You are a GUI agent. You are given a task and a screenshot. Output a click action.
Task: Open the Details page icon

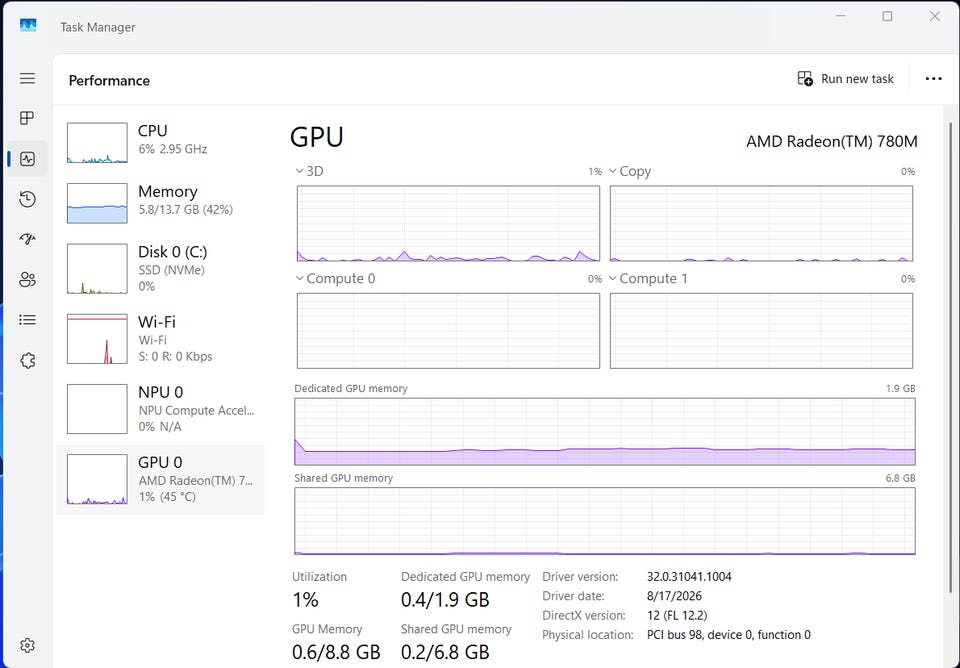(x=27, y=320)
